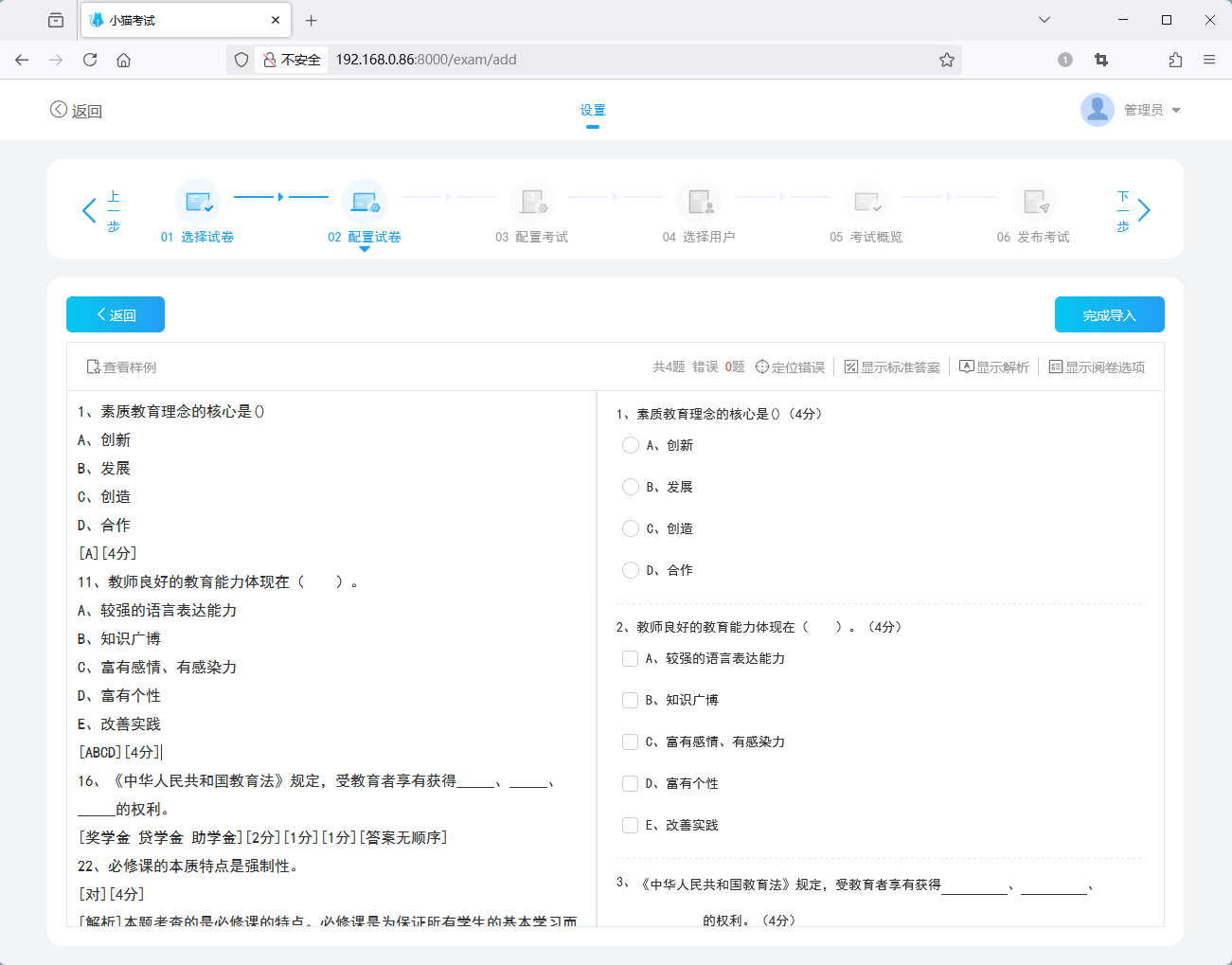Viewport: 1232px width, 965px height.
Task: Select the 01 选择试卷 step icon
Action: 199,203
